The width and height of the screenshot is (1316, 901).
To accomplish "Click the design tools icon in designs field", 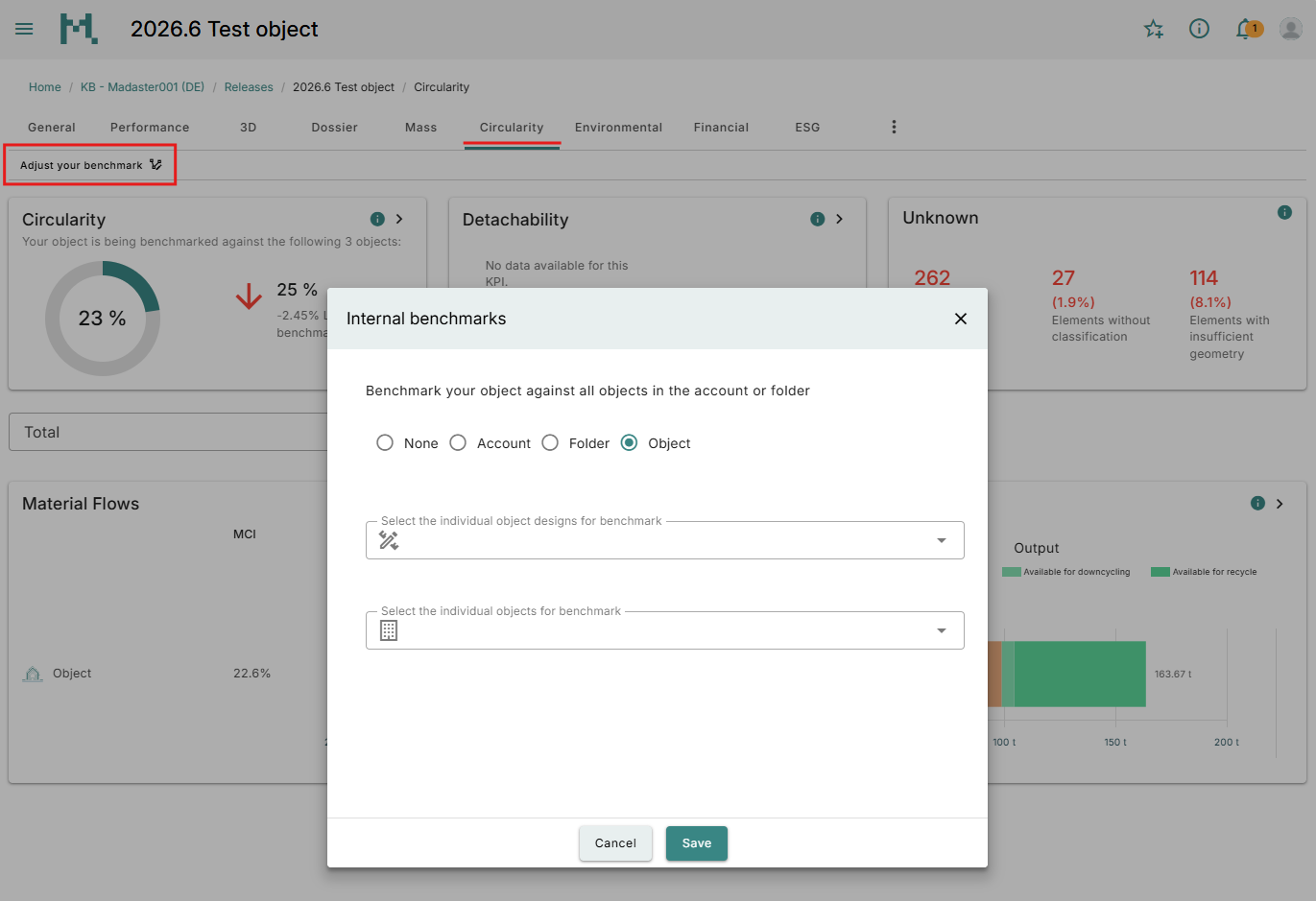I will pos(389,540).
